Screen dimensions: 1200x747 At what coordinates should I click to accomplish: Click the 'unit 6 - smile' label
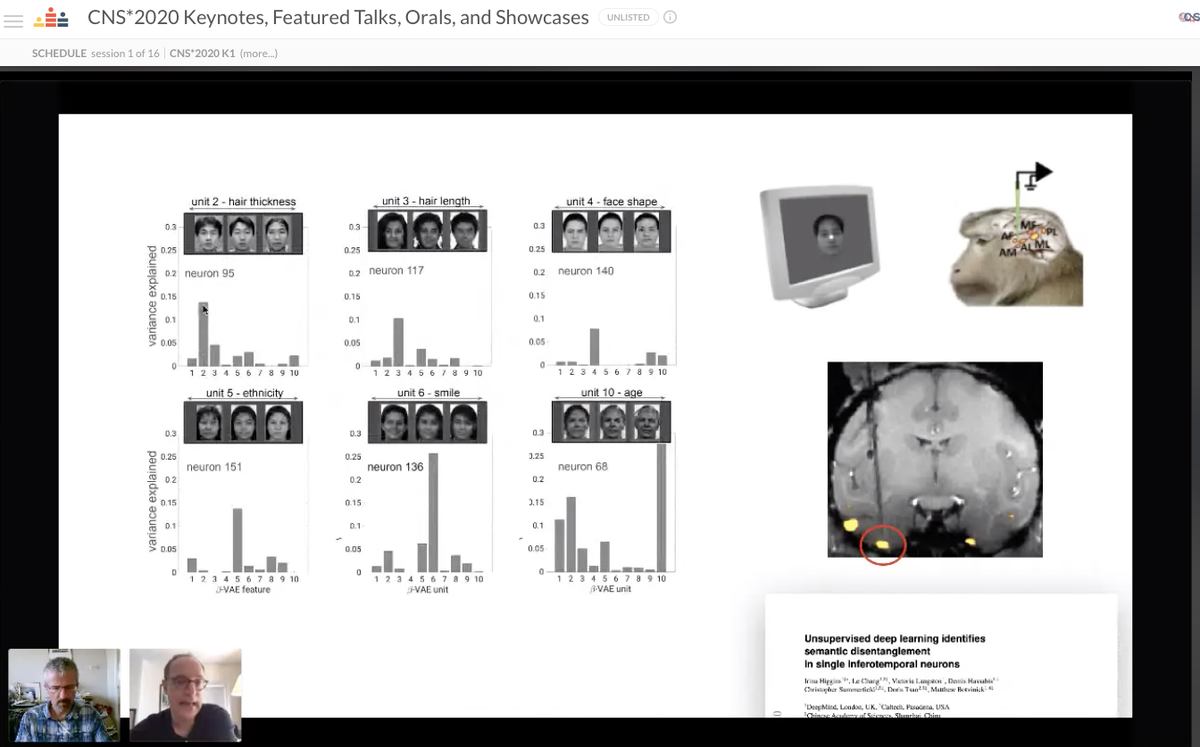tap(428, 393)
